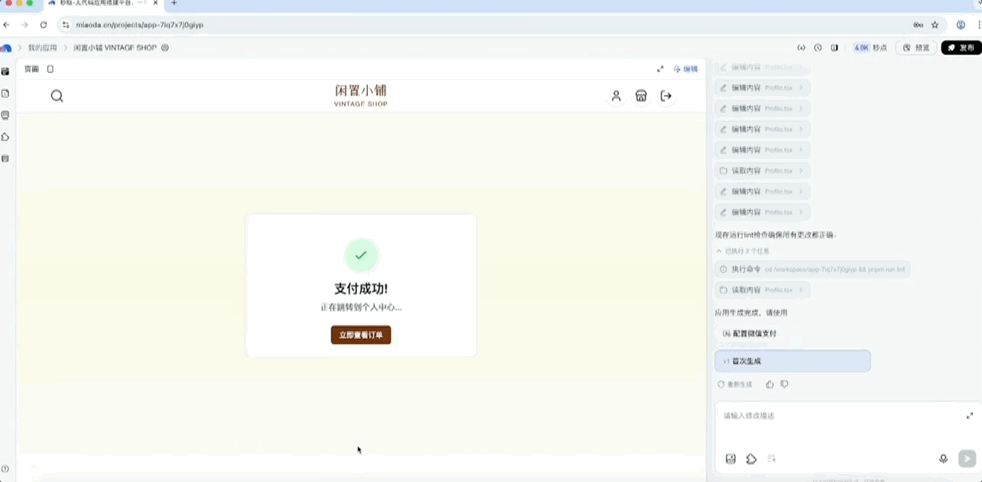The height and width of the screenshot is (482, 982).
Task: Click the microphone voice input icon
Action: (x=943, y=459)
